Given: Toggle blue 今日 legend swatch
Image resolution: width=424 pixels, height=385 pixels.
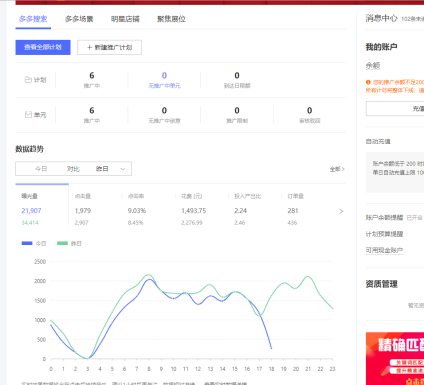Looking at the screenshot, I should click(27, 243).
